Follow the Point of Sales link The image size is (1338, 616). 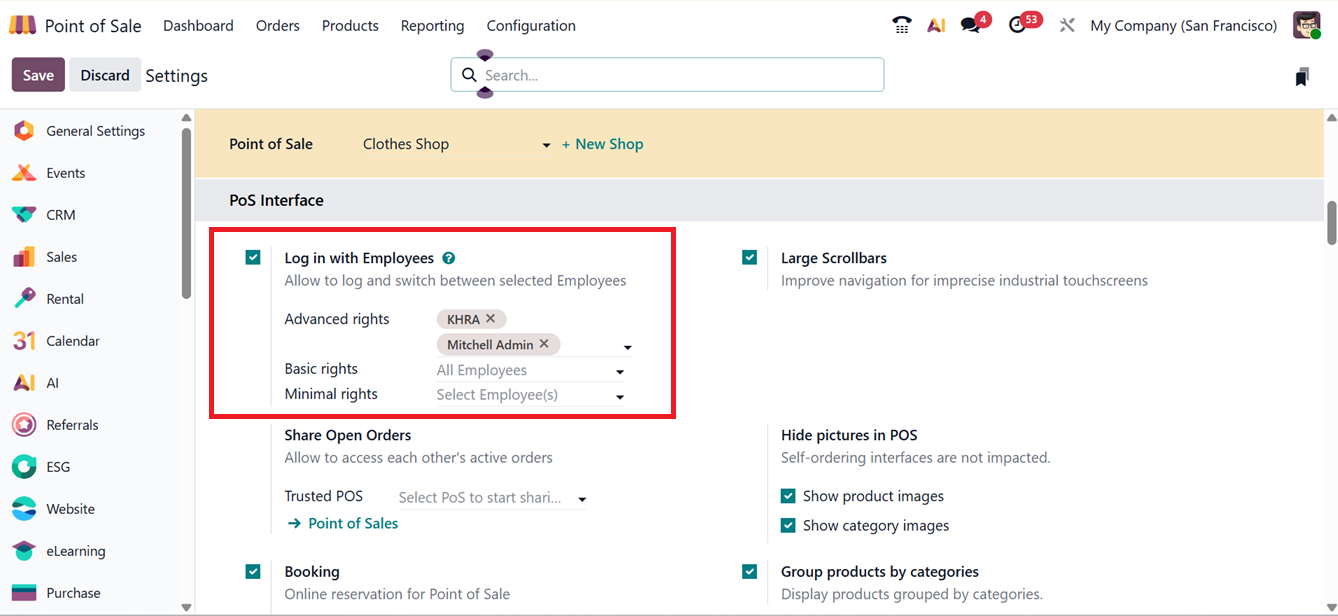[x=352, y=523]
